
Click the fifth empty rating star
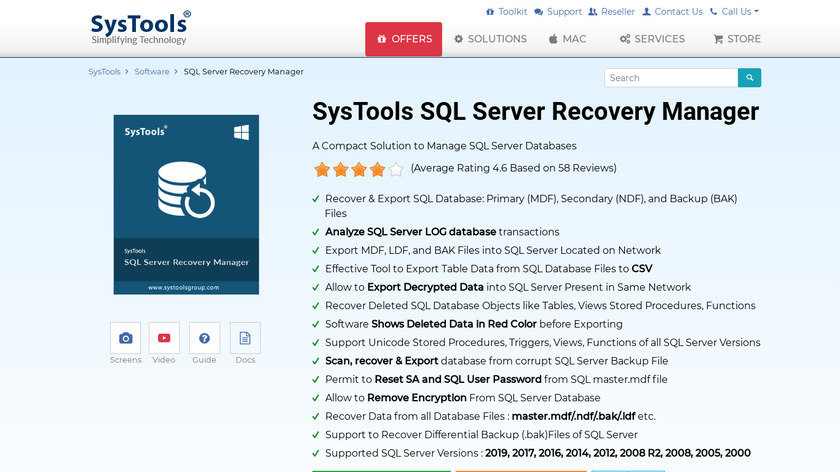396,169
